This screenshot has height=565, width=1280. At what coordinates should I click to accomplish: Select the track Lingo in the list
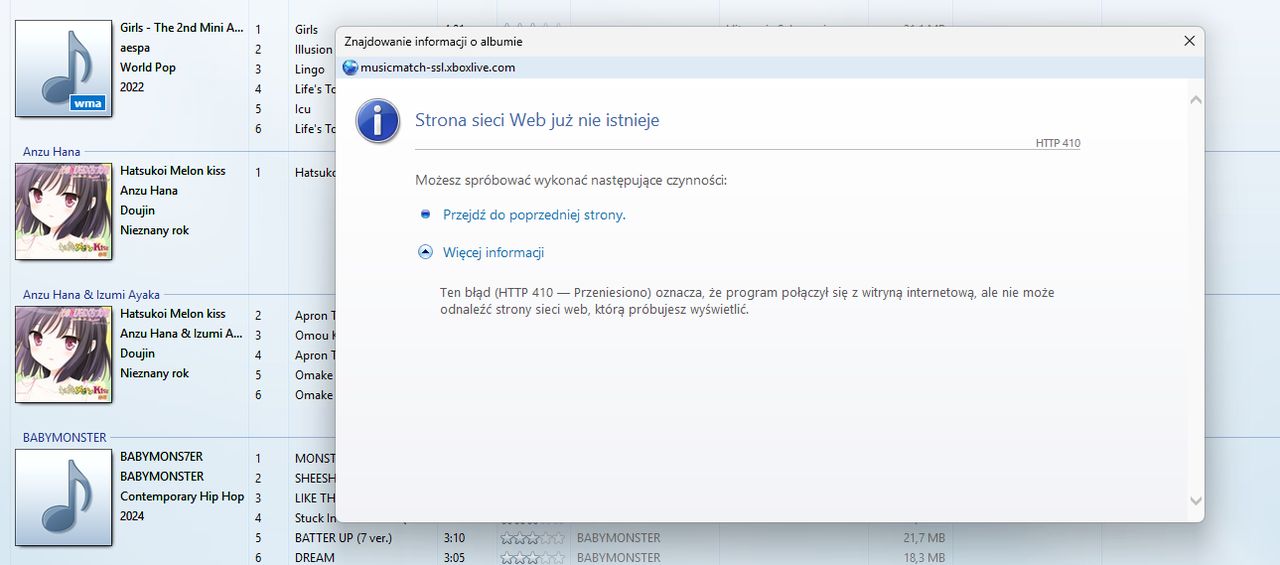point(310,70)
